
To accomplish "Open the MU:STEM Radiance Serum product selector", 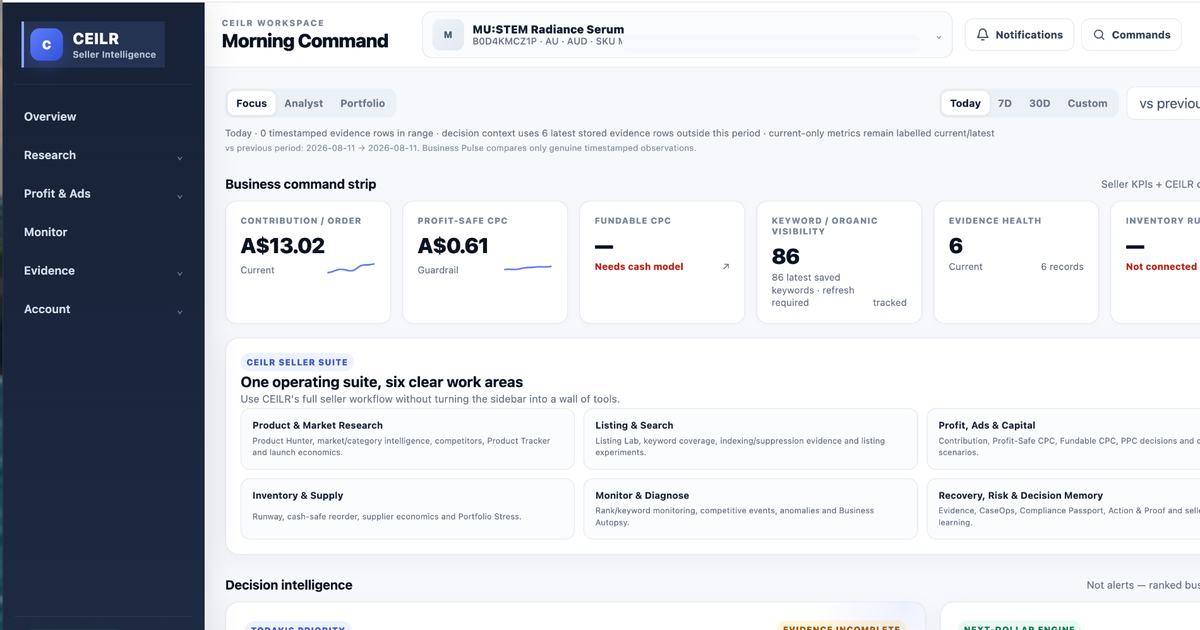I will tap(687, 35).
